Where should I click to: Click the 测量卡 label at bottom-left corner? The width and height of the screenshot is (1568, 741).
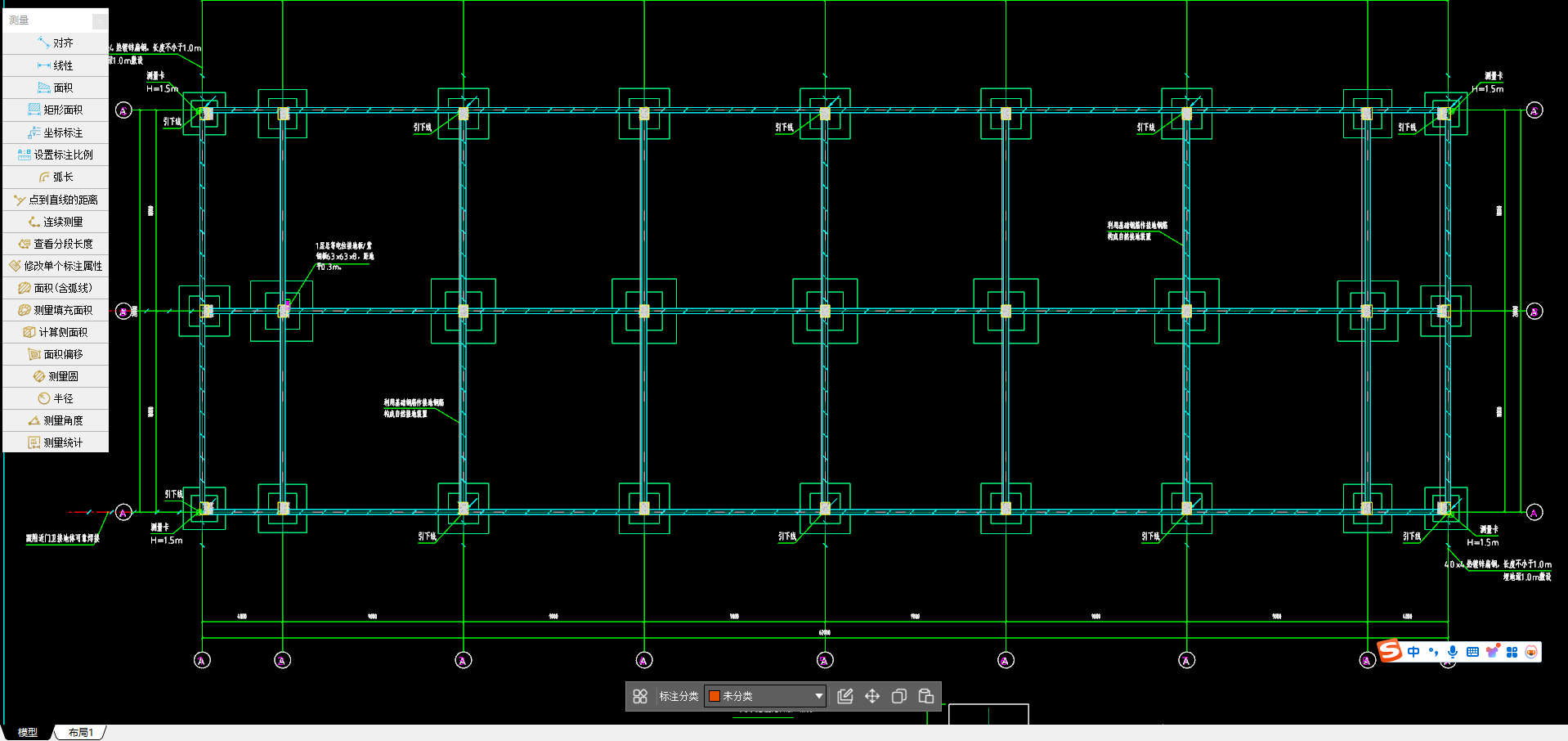click(x=159, y=528)
